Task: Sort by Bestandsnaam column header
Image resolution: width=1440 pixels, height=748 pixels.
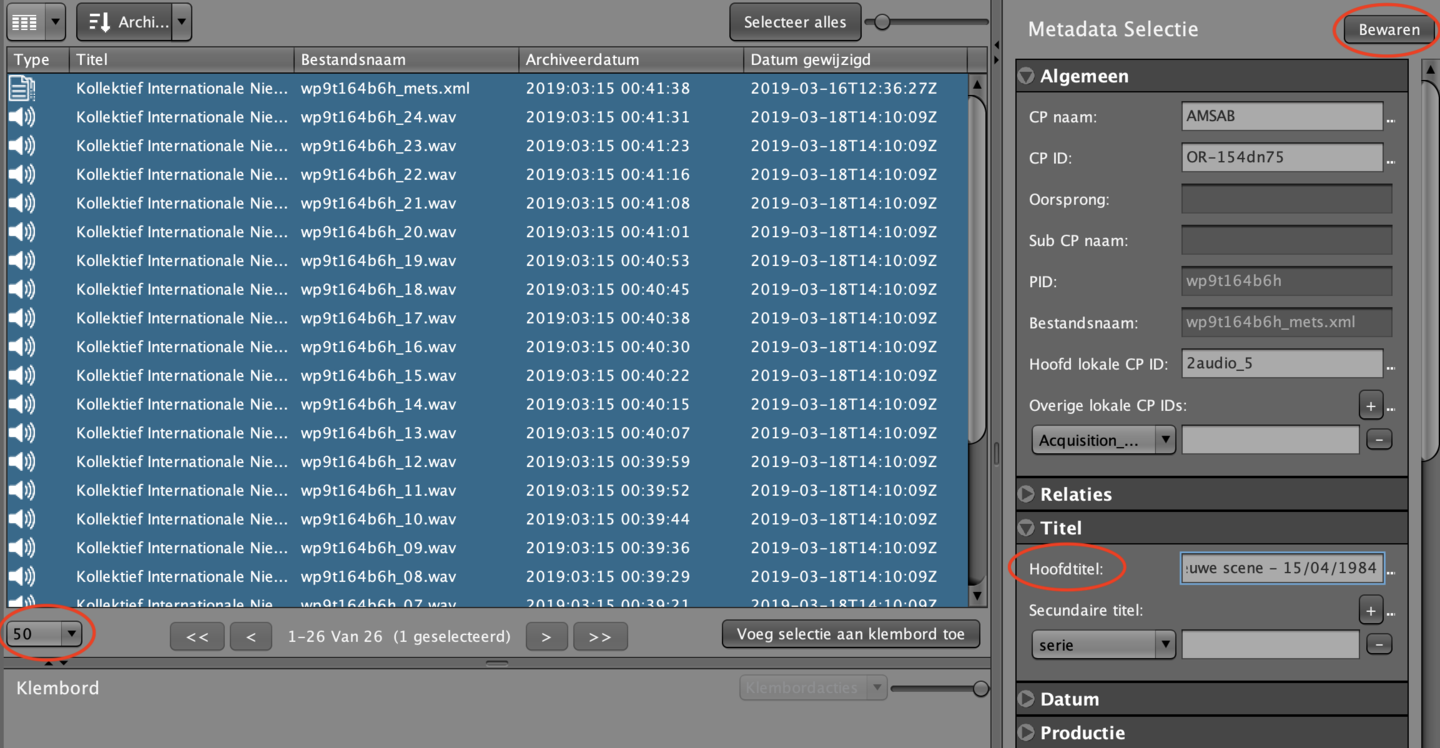Action: (x=406, y=60)
